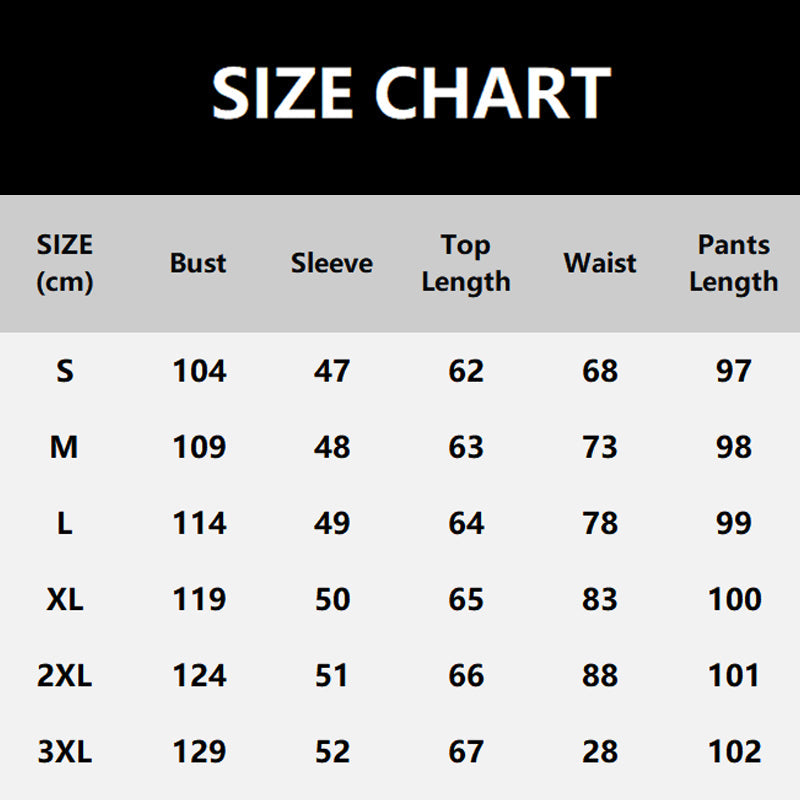The height and width of the screenshot is (800, 800).
Task: Click the SIZE CHART title
Action: pyautogui.click(x=410, y=93)
